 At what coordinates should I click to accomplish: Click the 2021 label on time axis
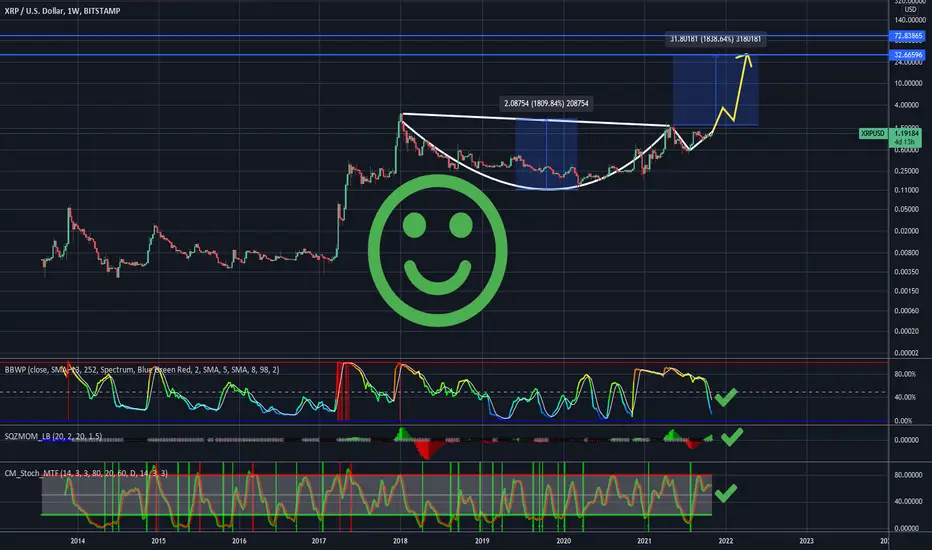[644, 541]
